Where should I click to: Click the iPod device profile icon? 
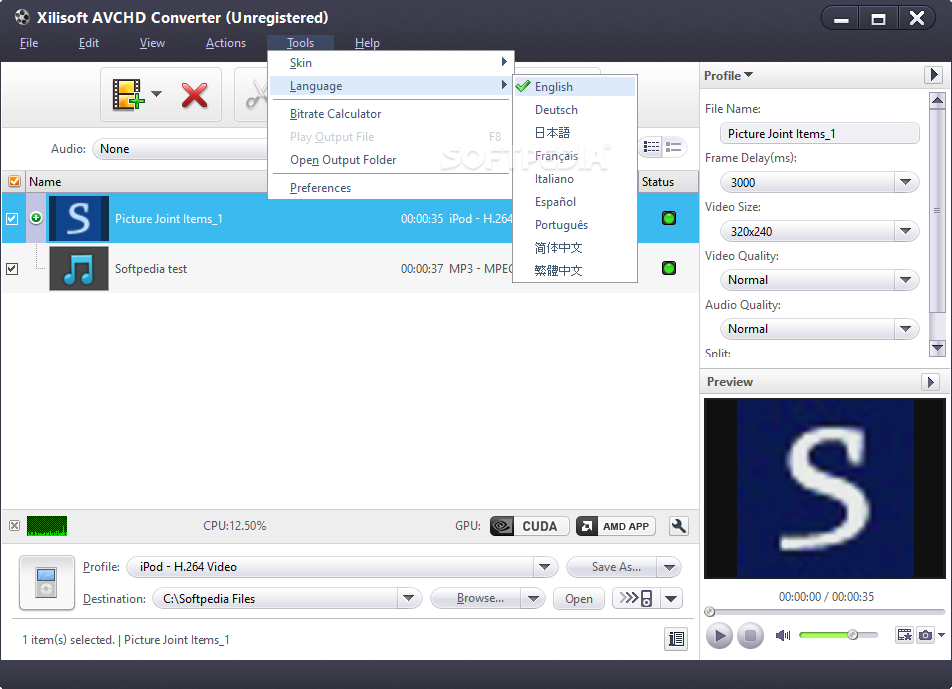47,582
